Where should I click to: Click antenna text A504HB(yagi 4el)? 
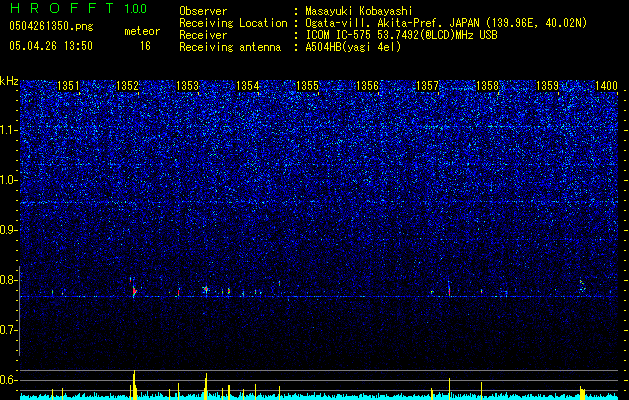(353, 47)
